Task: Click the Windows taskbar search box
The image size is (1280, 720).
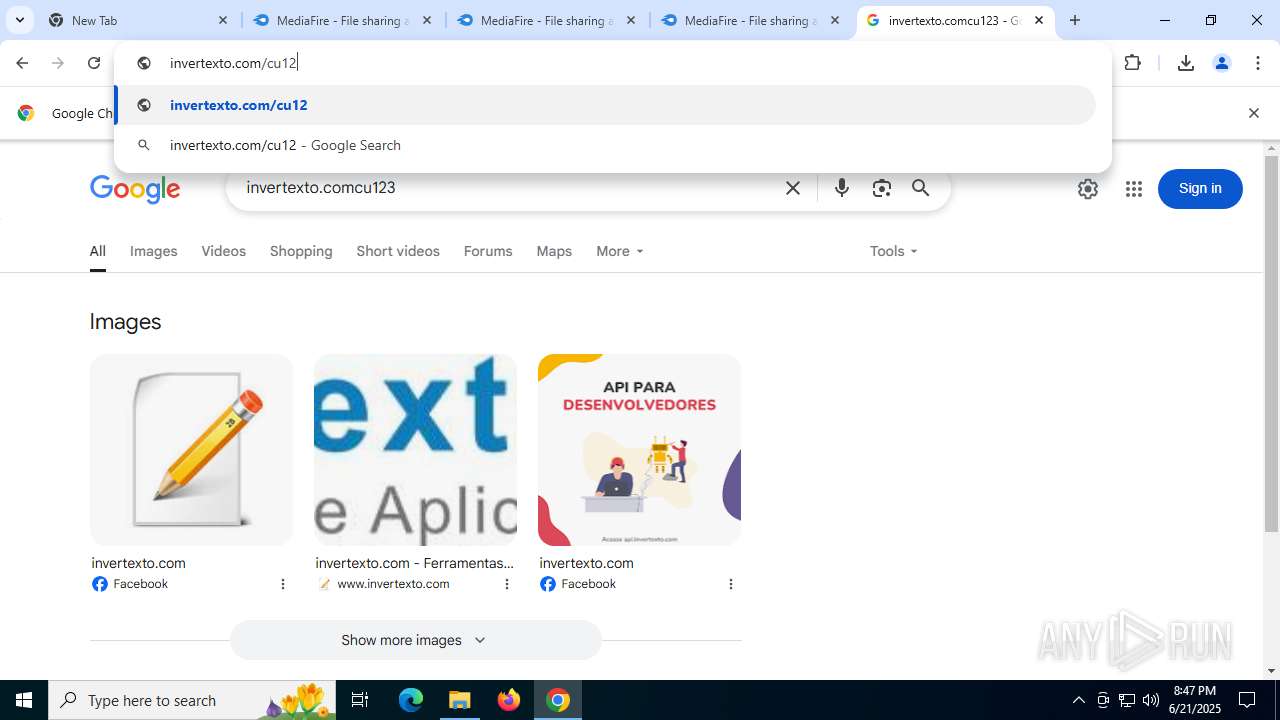Action: pos(193,700)
